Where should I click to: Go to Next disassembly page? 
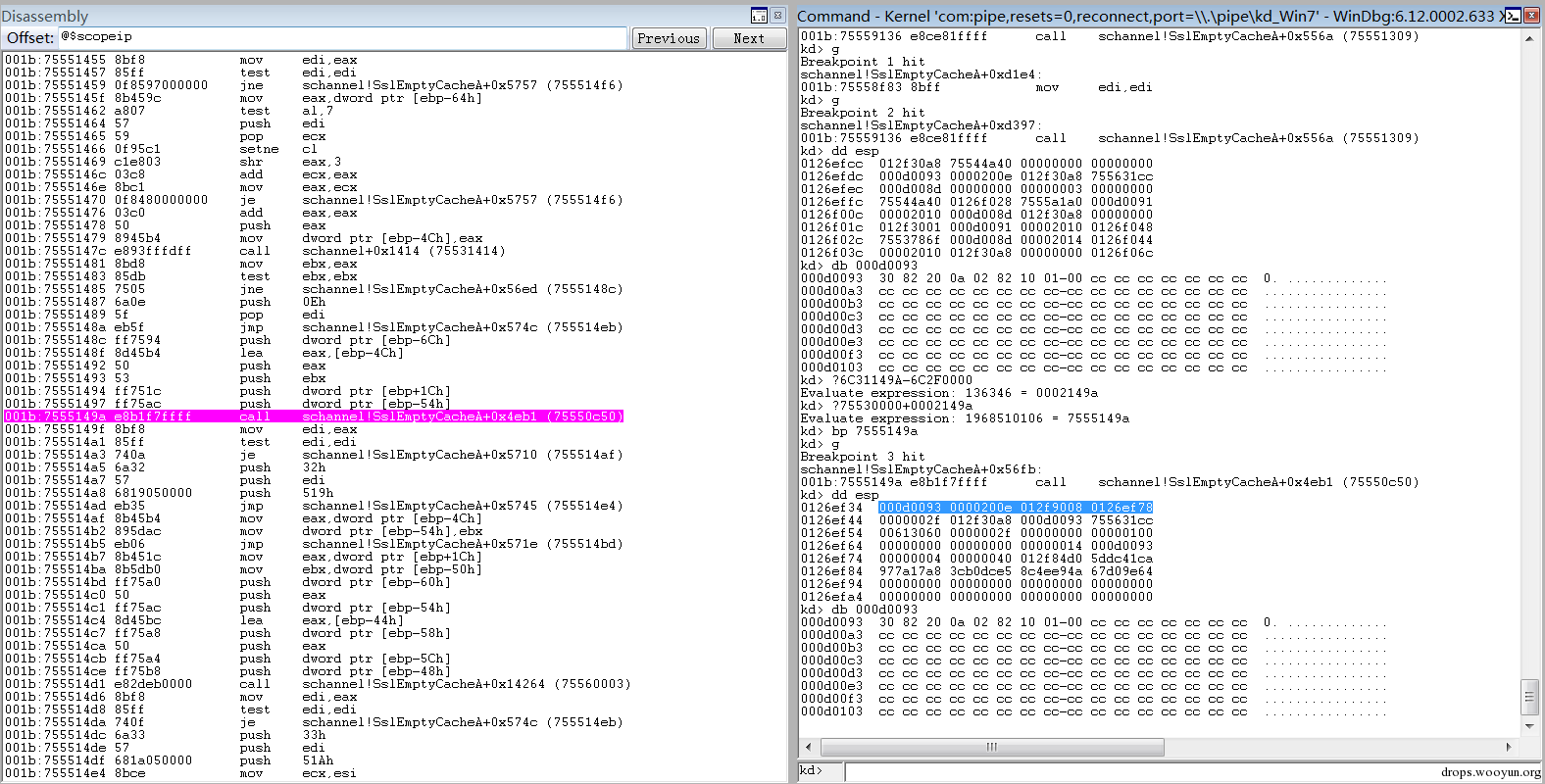[x=749, y=38]
